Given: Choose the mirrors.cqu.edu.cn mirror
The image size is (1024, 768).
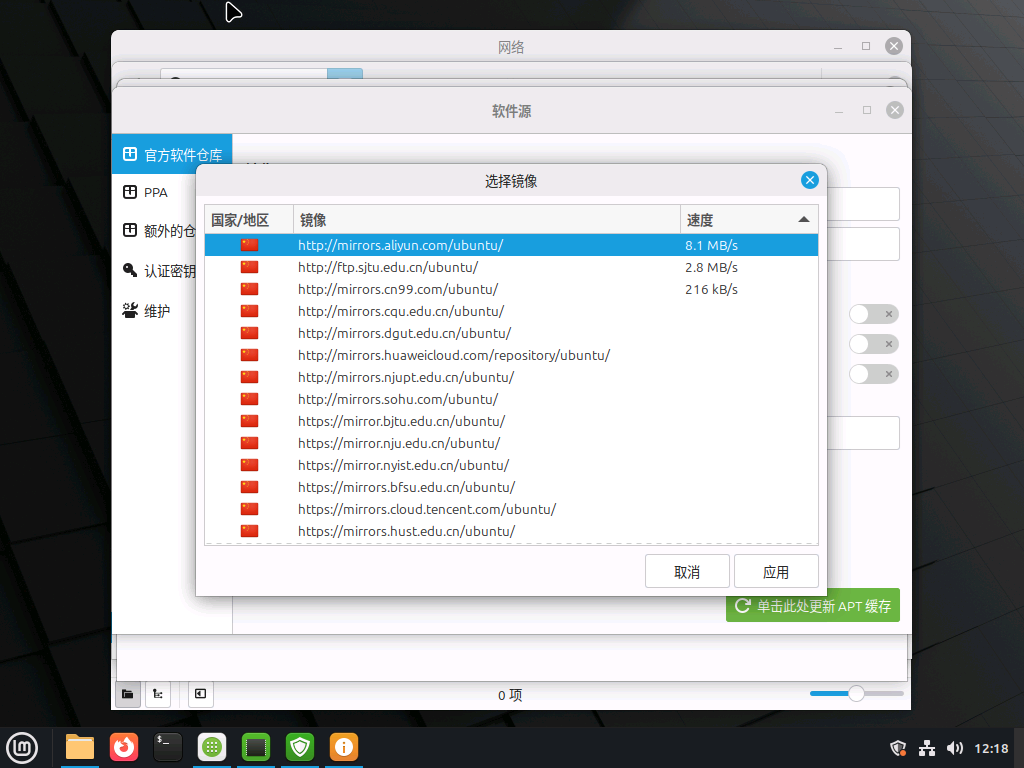Looking at the screenshot, I should (x=511, y=312).
